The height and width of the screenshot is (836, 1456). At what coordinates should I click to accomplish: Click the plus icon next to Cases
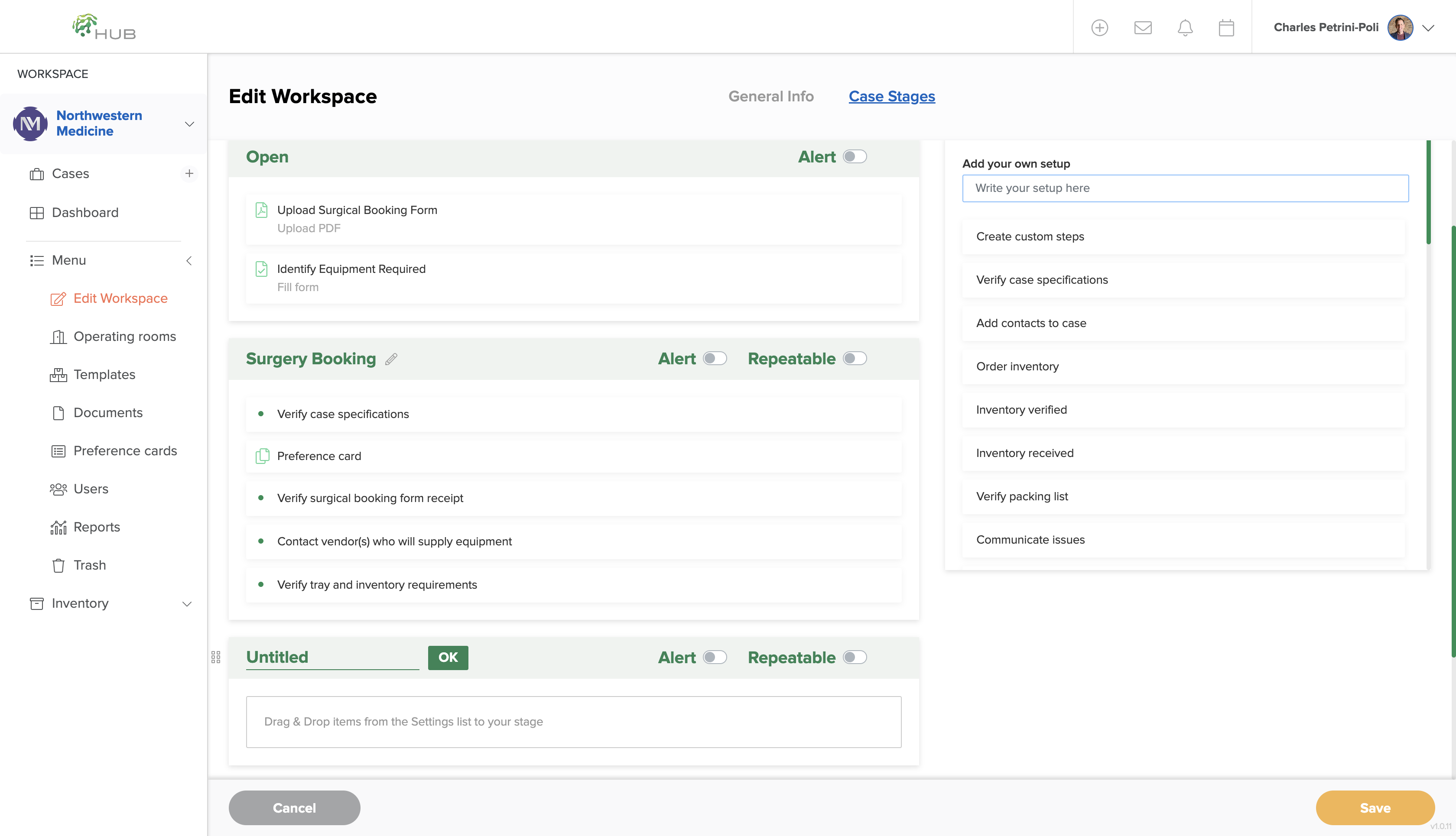point(189,173)
